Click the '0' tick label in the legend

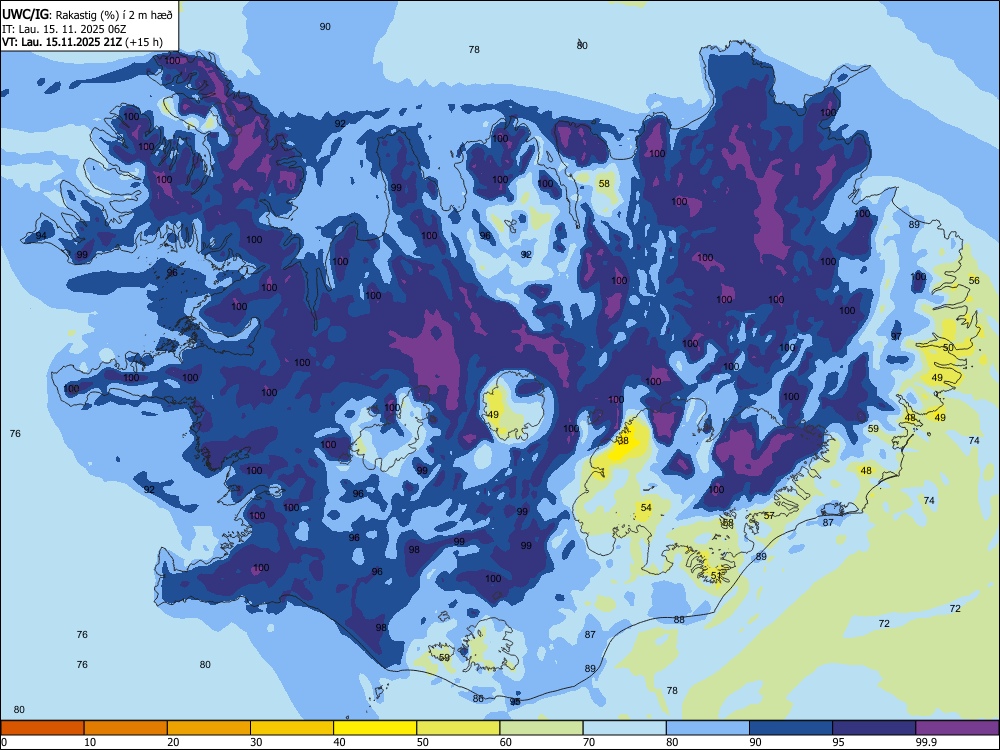[x=4, y=742]
